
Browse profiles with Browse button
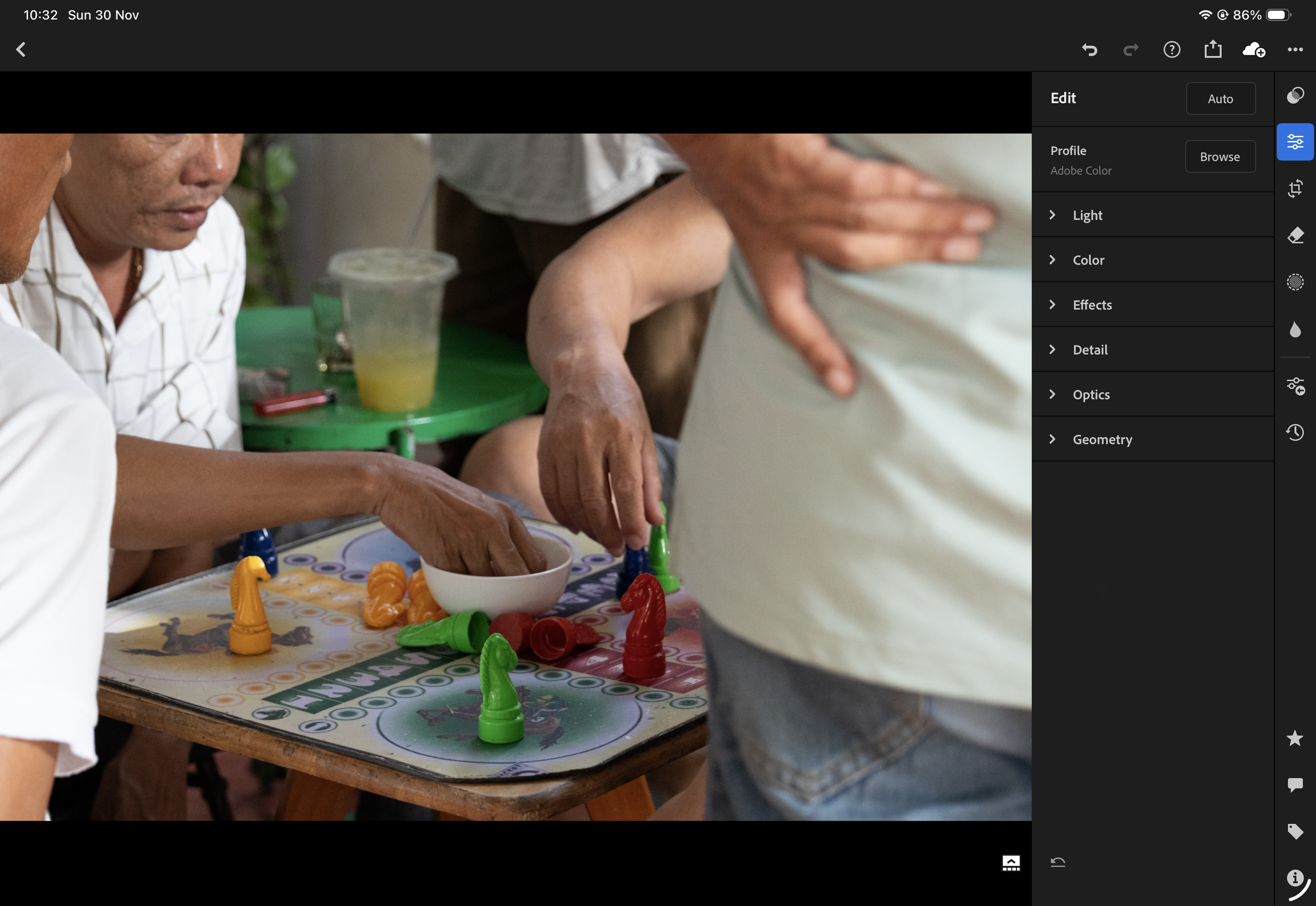[x=1220, y=157]
